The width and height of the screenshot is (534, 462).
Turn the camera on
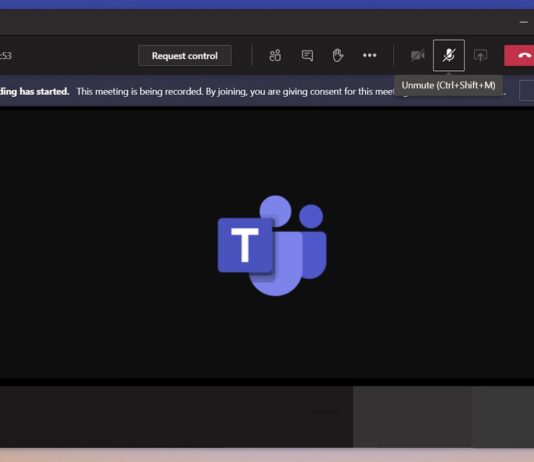(418, 55)
